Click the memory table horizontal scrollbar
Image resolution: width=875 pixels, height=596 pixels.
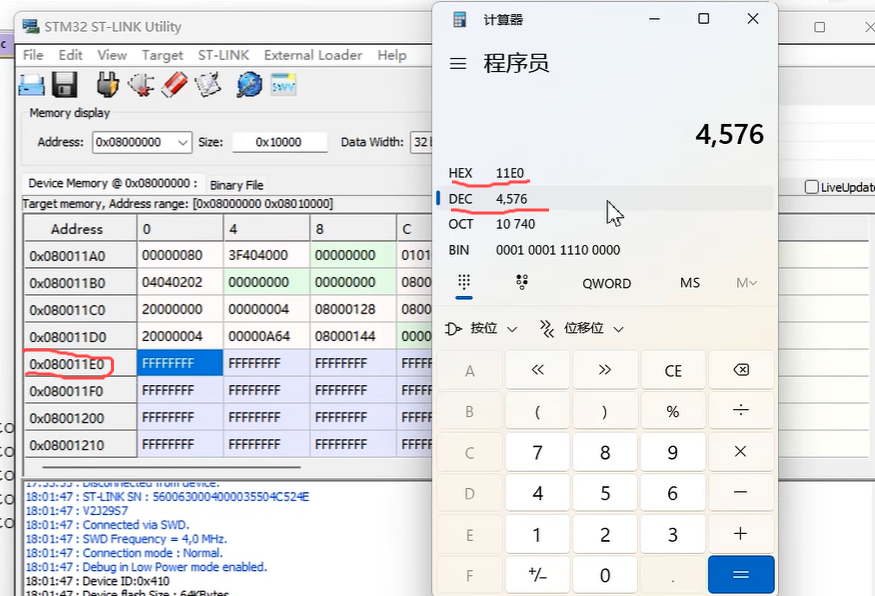click(171, 467)
